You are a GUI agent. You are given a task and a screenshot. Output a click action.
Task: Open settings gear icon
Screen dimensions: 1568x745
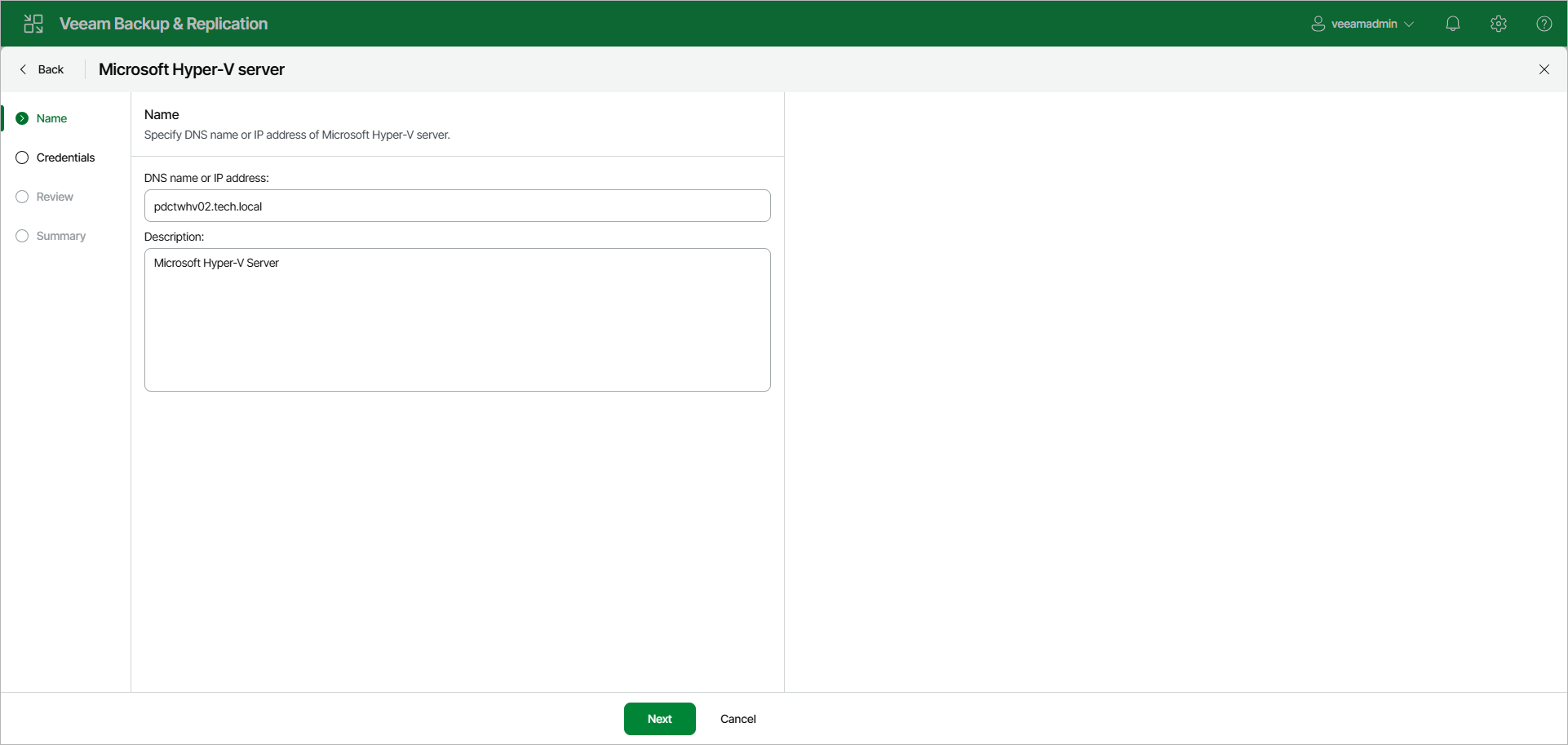click(1499, 24)
